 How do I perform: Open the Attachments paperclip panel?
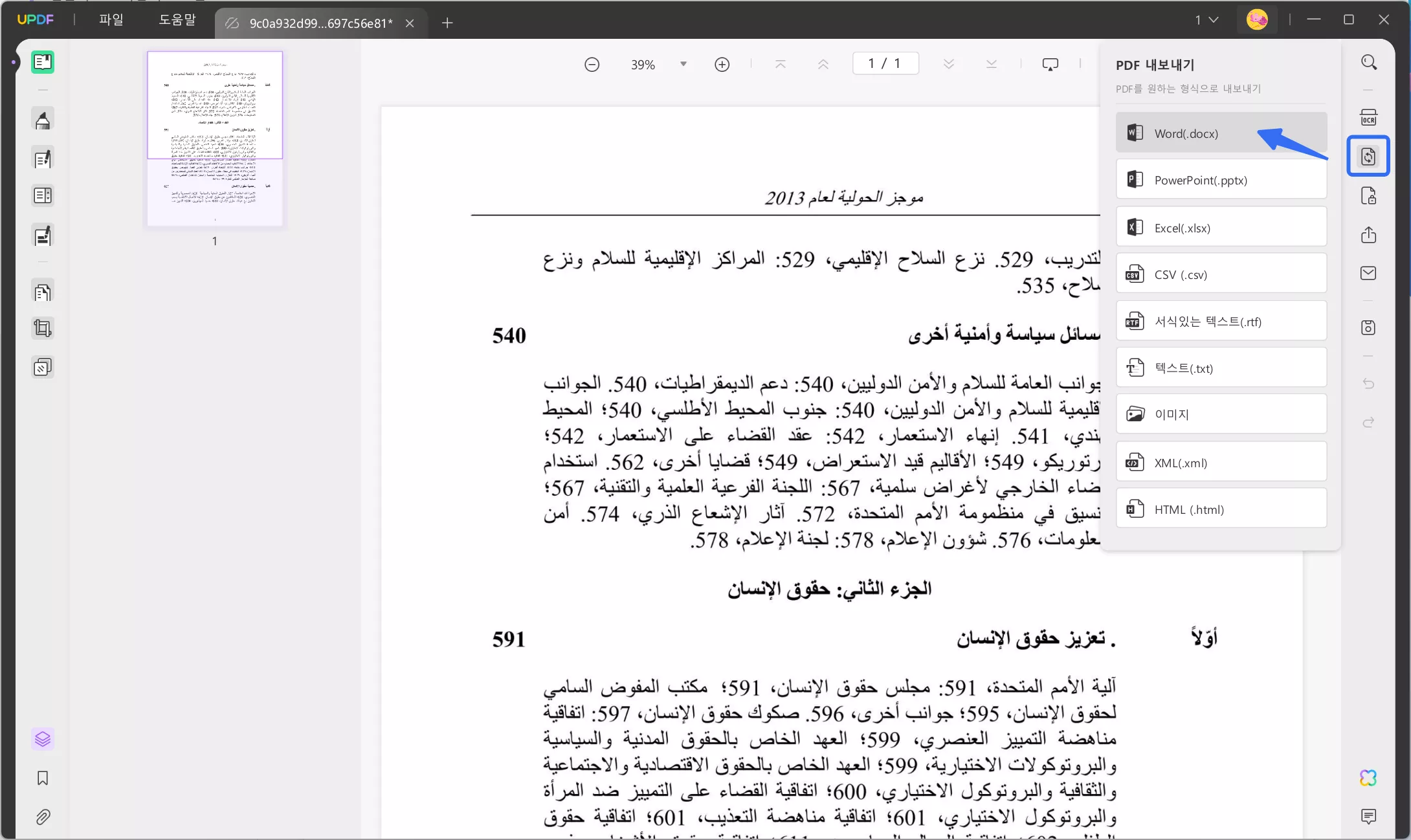(43, 817)
